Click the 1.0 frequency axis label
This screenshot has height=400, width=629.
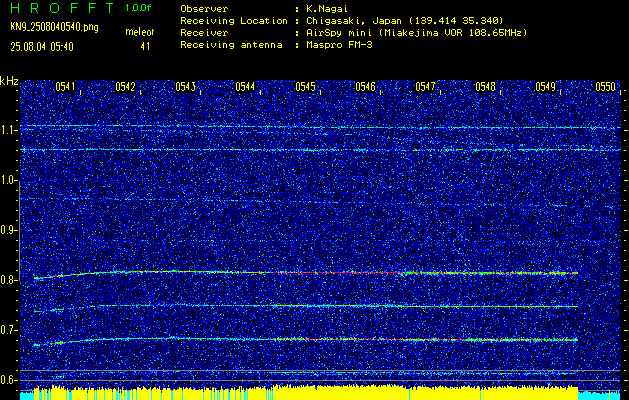[8, 180]
